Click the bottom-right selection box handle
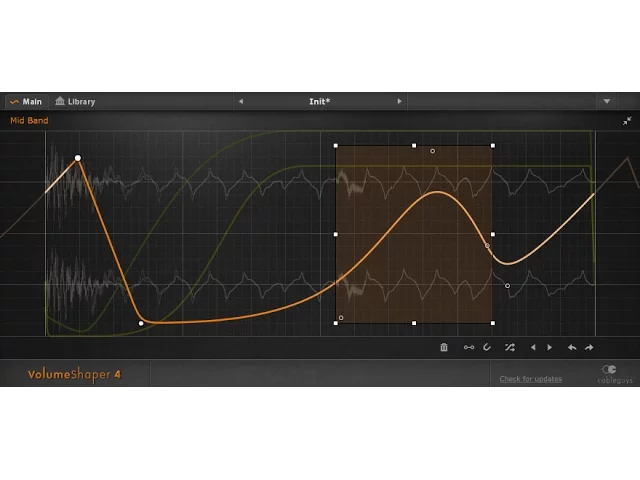Screen dimensions: 640x480 [x=493, y=323]
